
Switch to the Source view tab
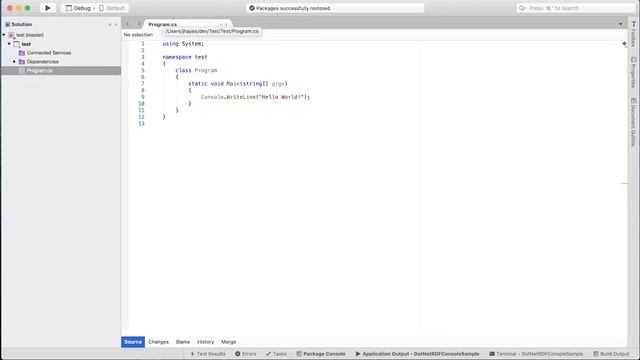[x=133, y=342]
